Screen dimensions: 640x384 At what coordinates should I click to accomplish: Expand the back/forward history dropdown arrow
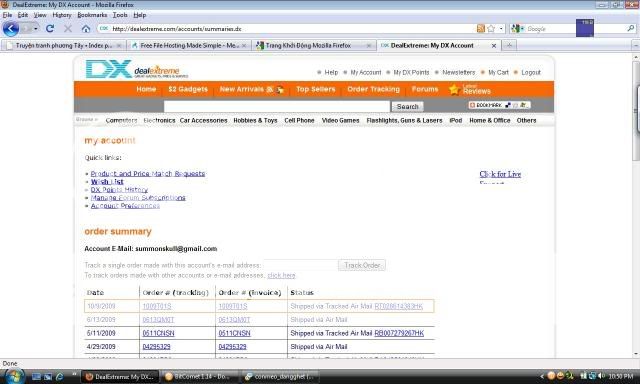(36, 29)
